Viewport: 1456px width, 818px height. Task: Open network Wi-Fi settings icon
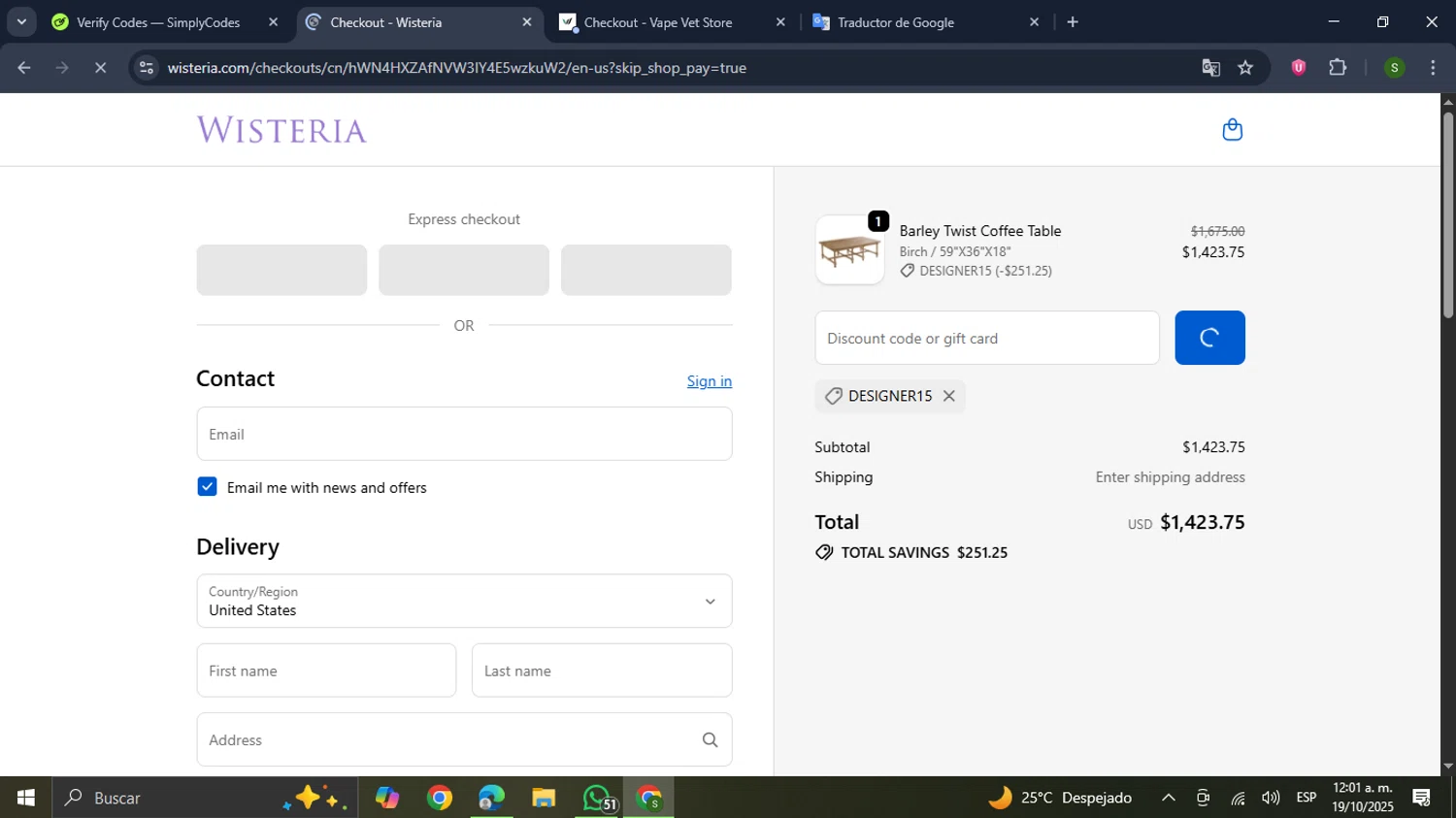coord(1238,798)
